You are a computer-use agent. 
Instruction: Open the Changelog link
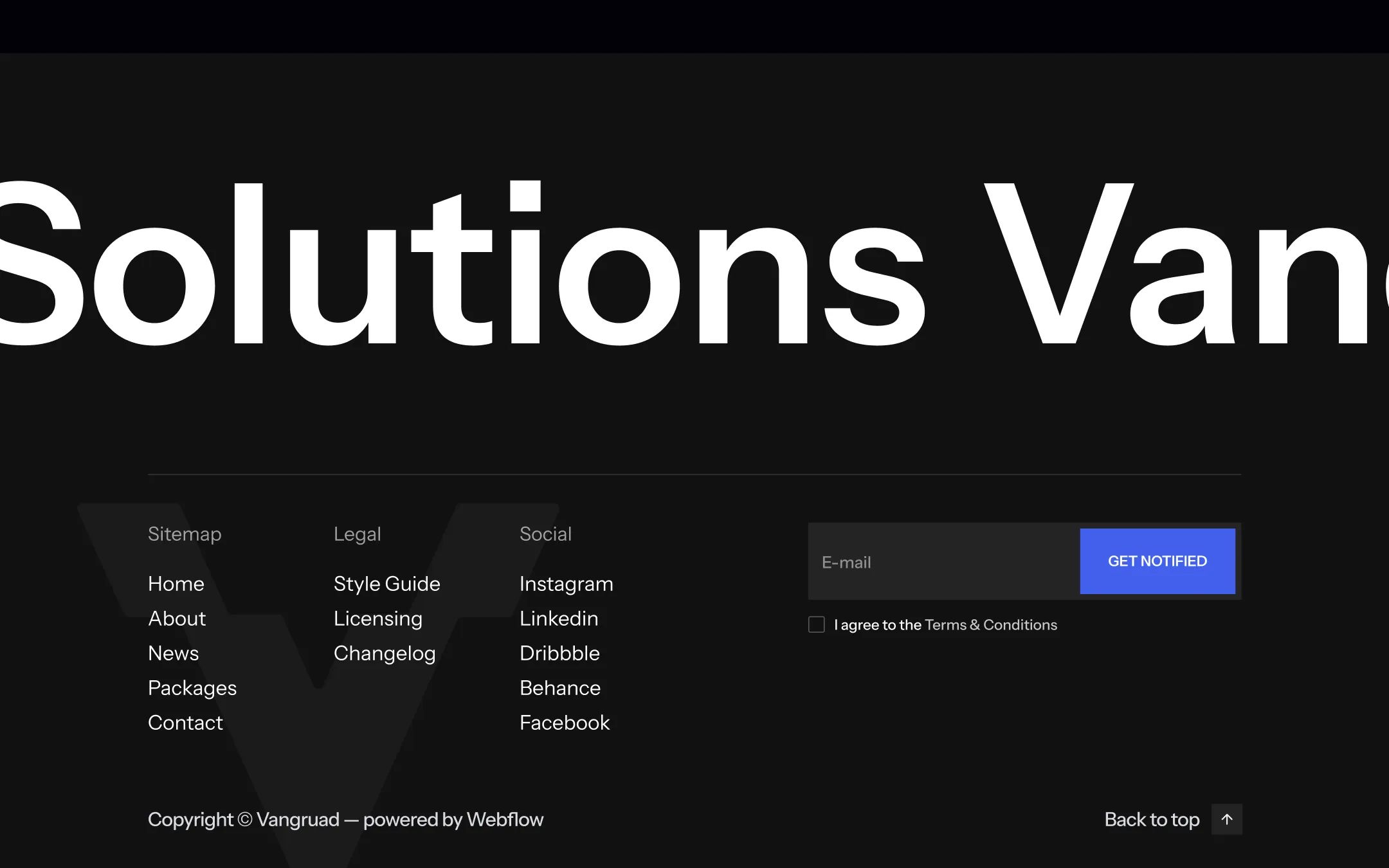[x=385, y=653]
